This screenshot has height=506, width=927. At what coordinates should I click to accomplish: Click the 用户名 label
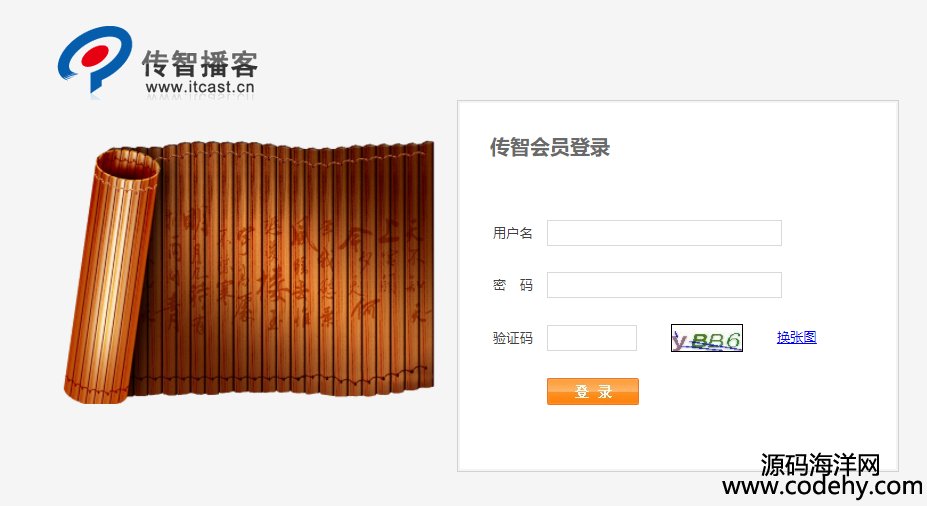[513, 233]
